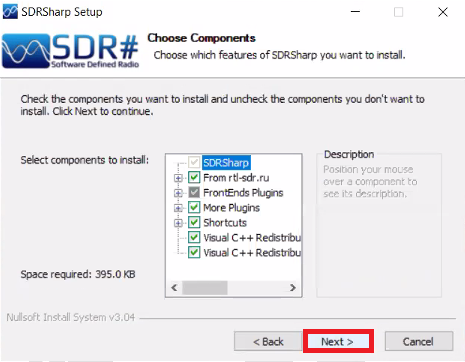Expand the FrontEnds Plugins tree node
The image size is (465, 362).
click(178, 193)
